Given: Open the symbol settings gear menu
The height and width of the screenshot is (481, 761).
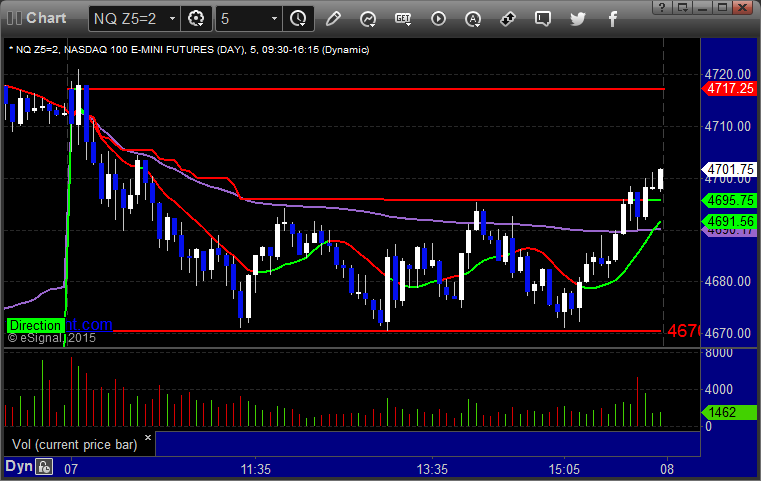Looking at the screenshot, I should coord(196,19).
